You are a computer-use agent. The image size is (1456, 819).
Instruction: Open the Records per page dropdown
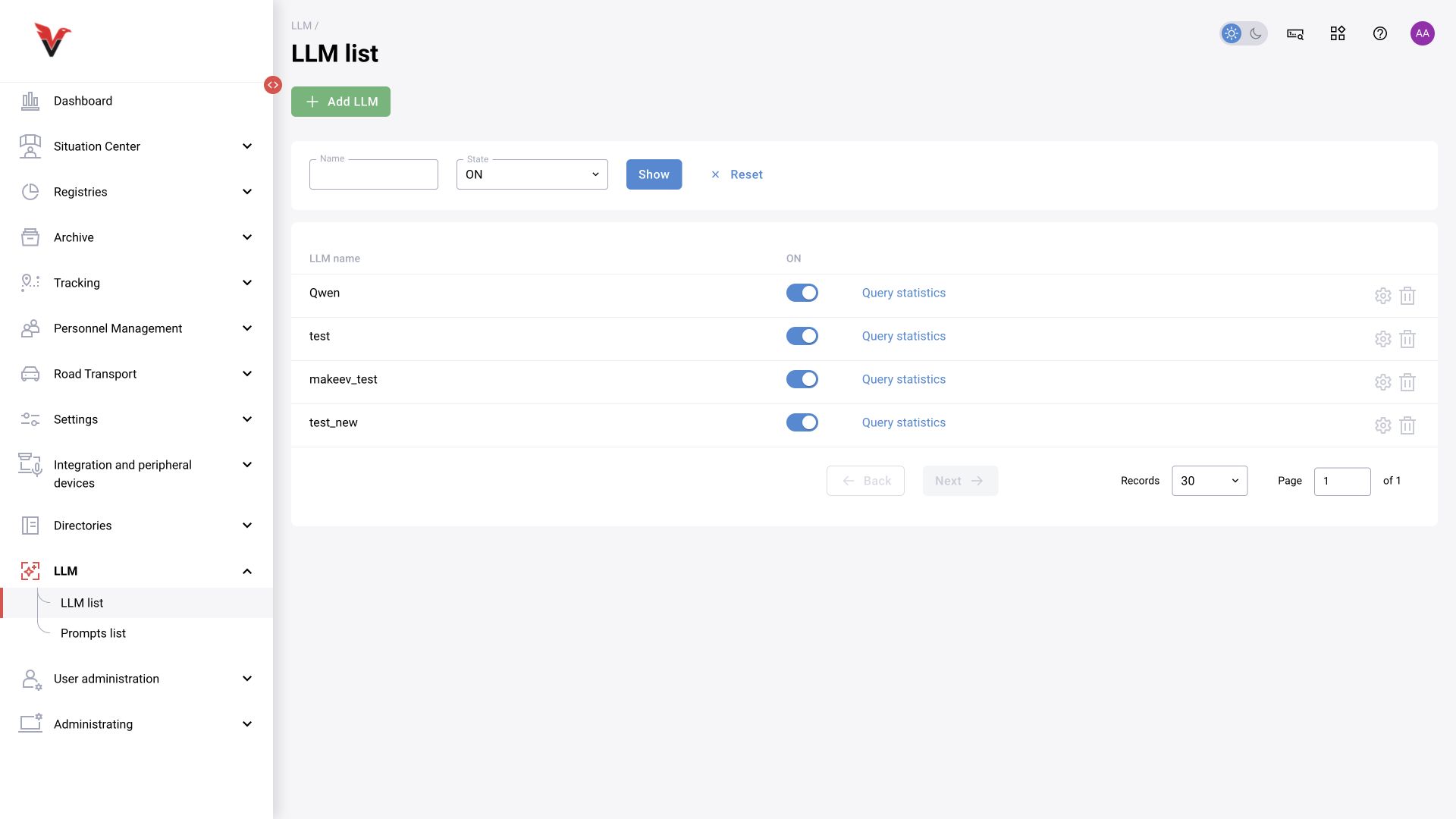coord(1210,481)
